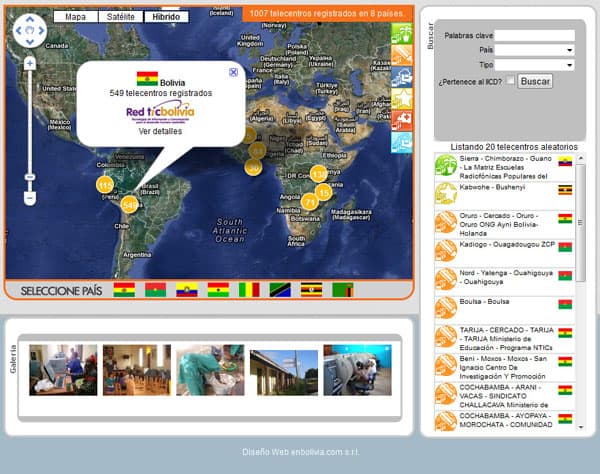Open the Nord - Yatenga - Ouahigouya entry
The image size is (600, 474).
point(505,282)
